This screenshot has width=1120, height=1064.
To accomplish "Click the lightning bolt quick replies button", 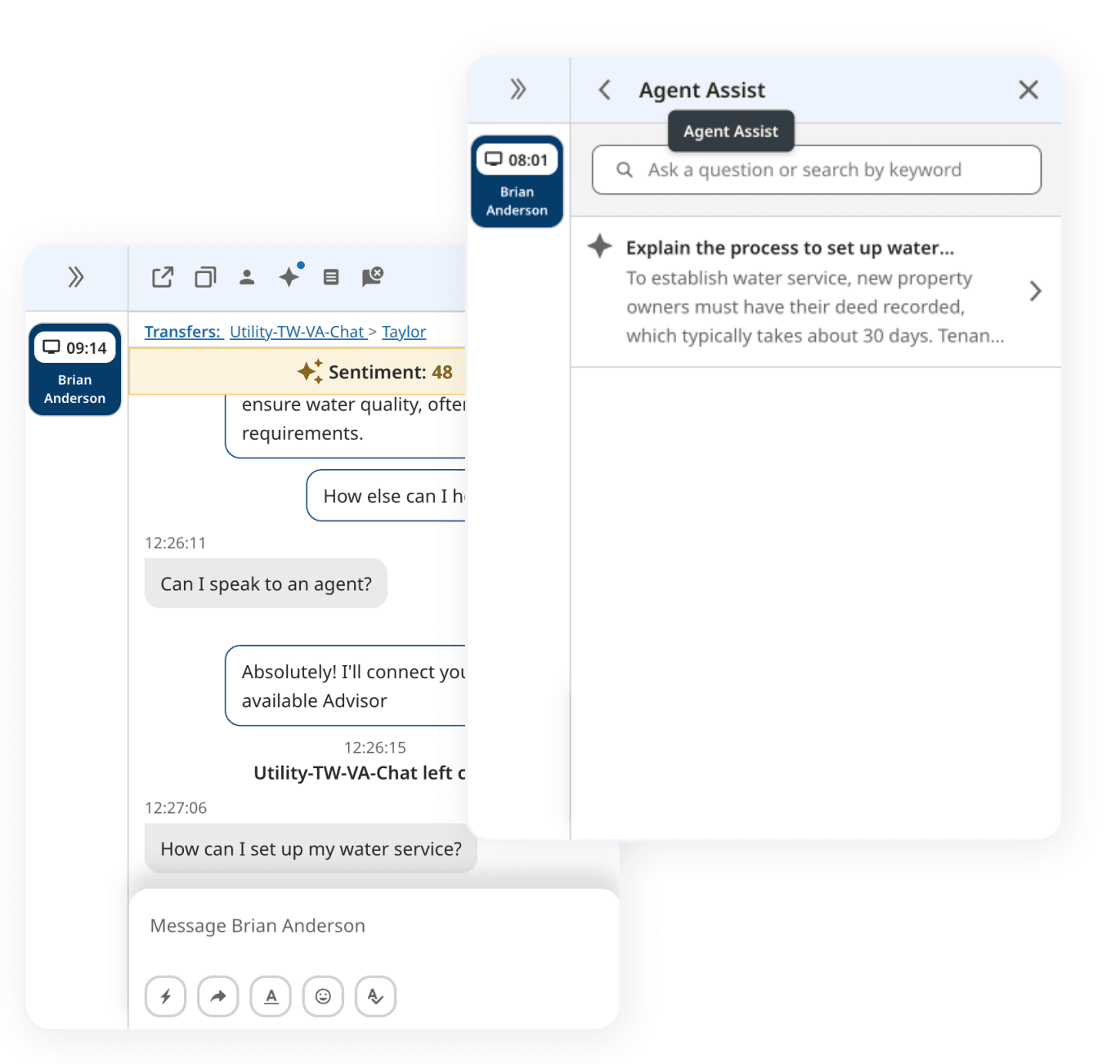I will (x=166, y=996).
